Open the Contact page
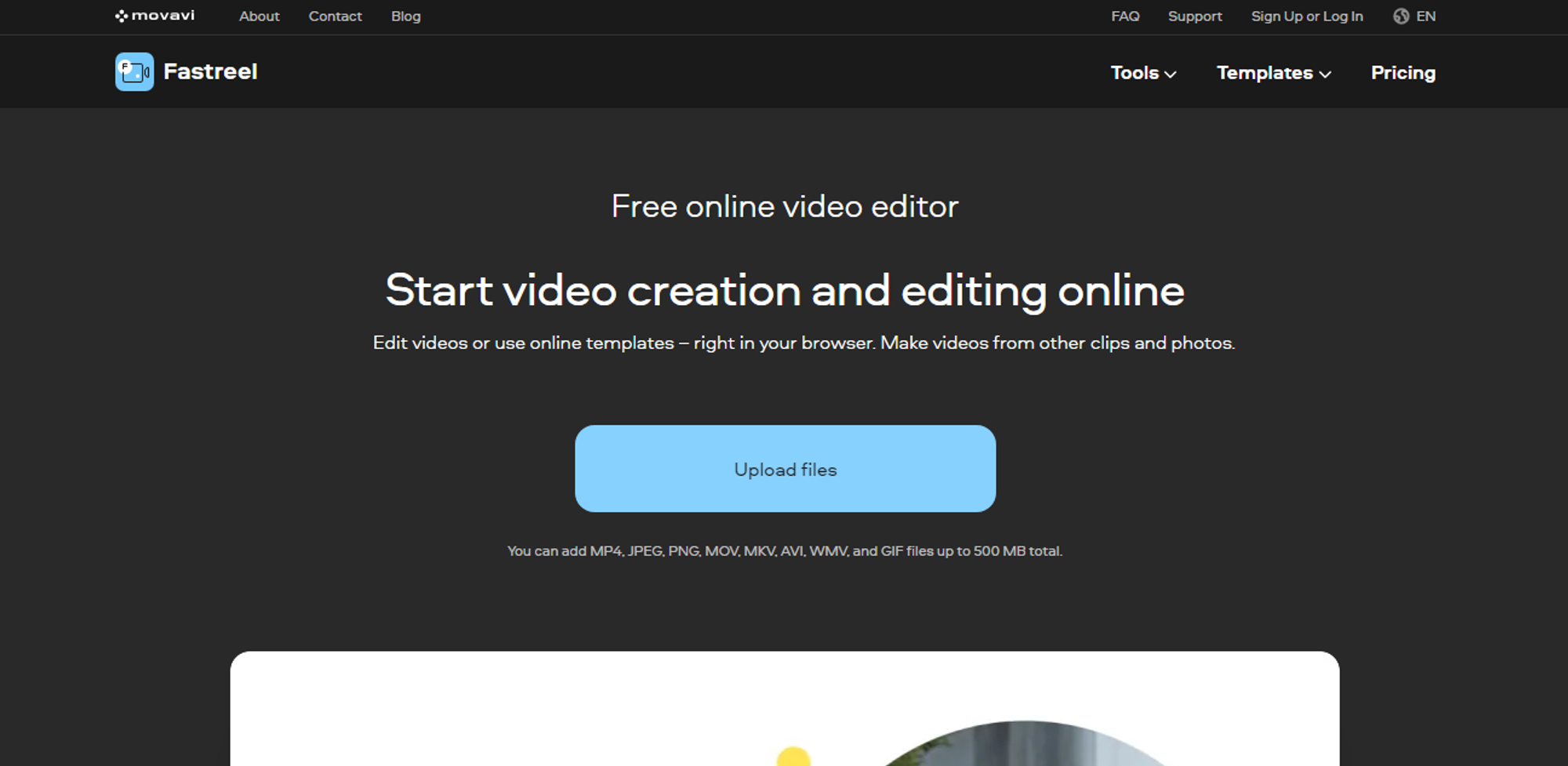 click(x=336, y=16)
